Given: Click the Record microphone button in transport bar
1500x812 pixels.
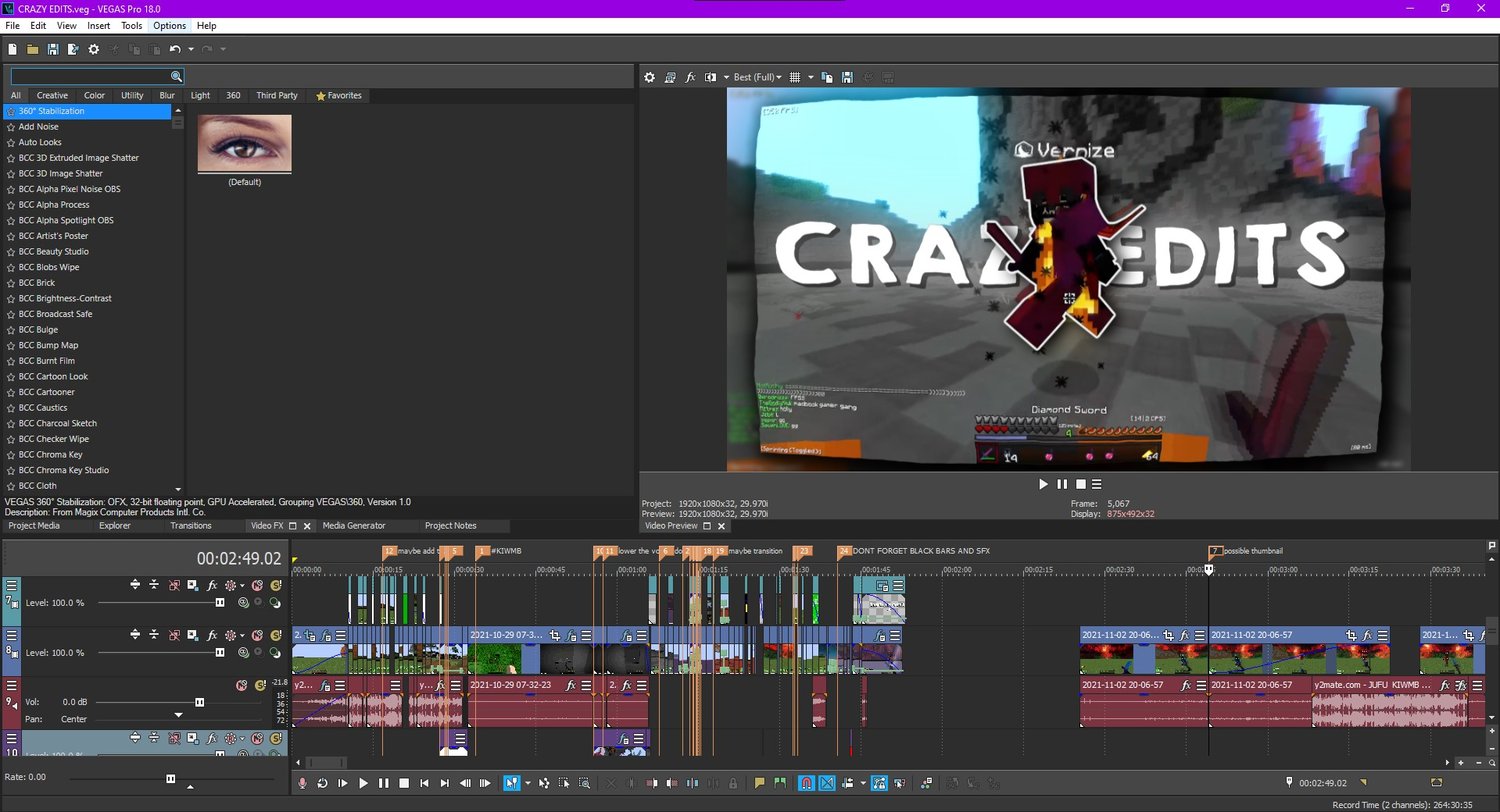Looking at the screenshot, I should (x=302, y=783).
